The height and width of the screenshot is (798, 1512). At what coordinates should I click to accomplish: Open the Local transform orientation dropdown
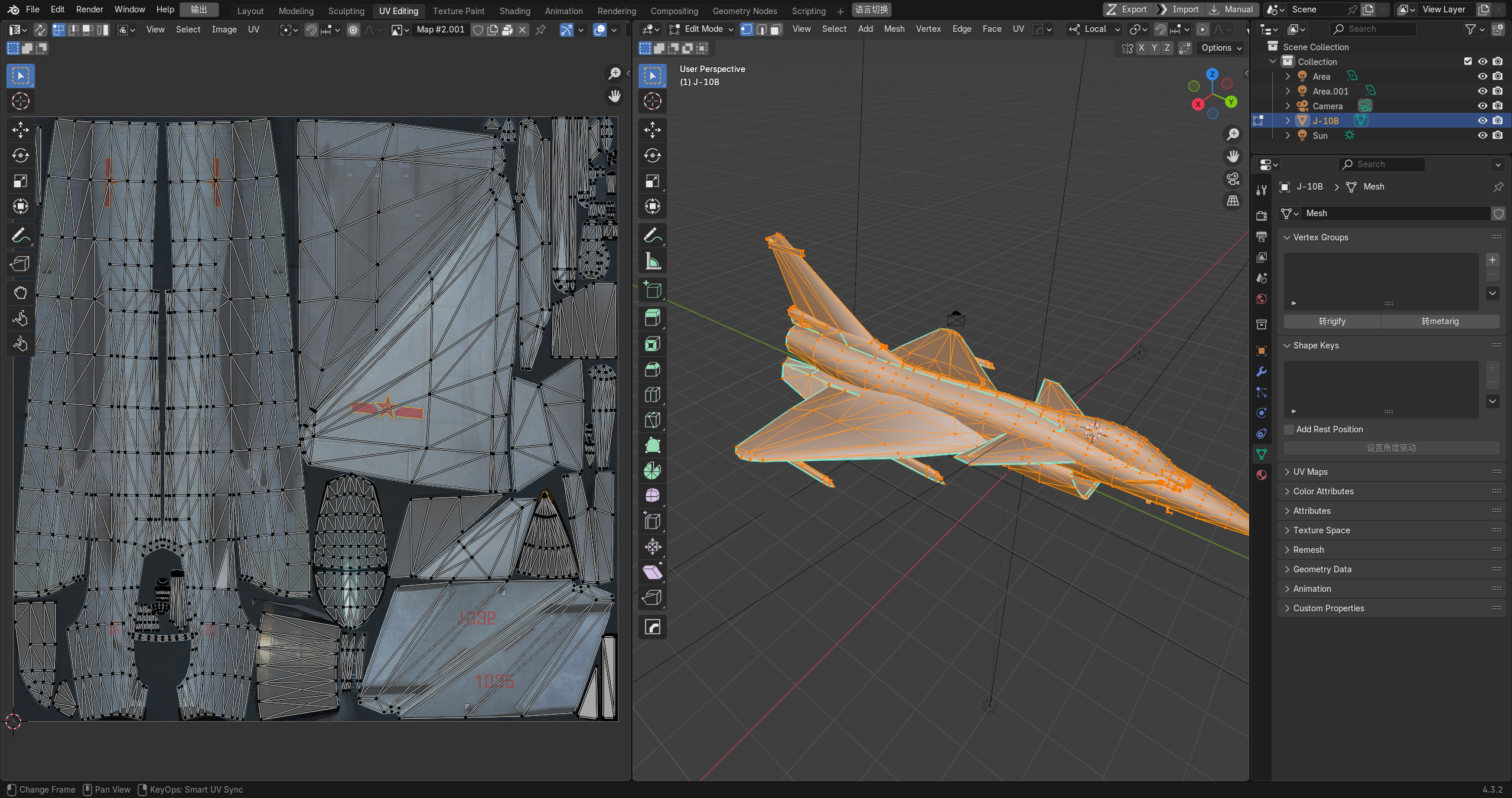[x=1094, y=29]
